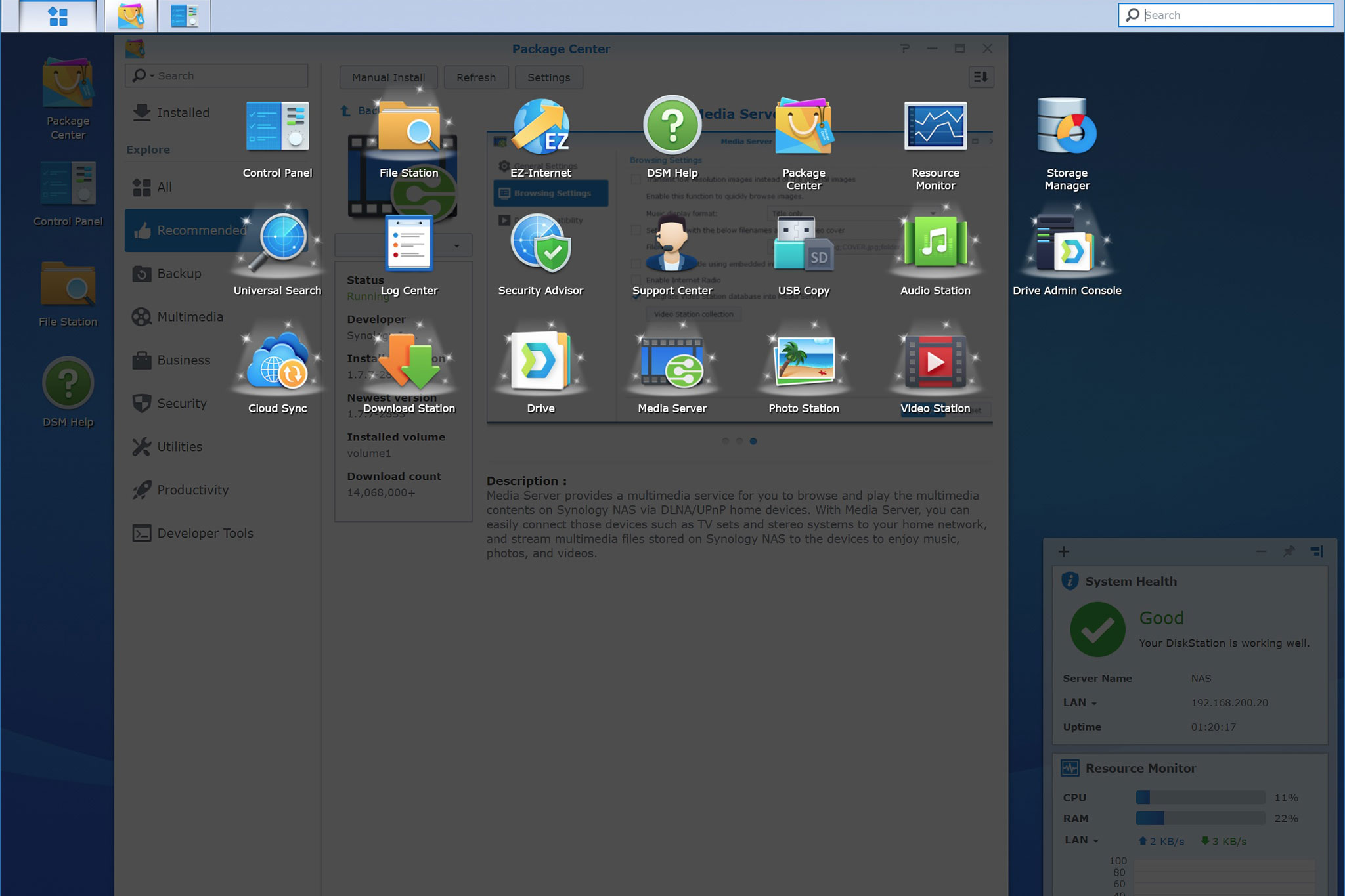Click the Refresh button
Screen dimensions: 1345x896
[476, 77]
